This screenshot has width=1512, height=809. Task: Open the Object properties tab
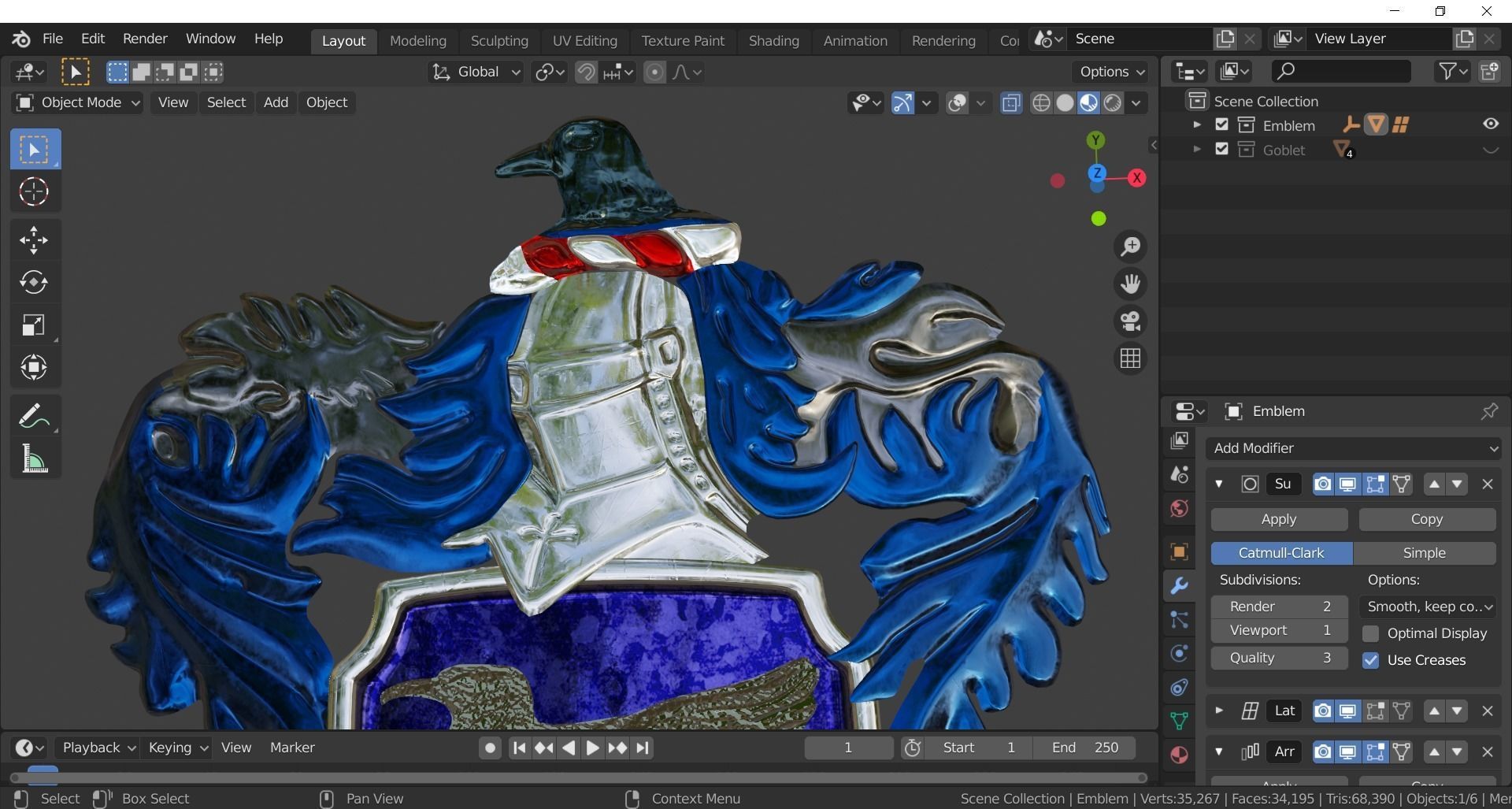(1179, 551)
